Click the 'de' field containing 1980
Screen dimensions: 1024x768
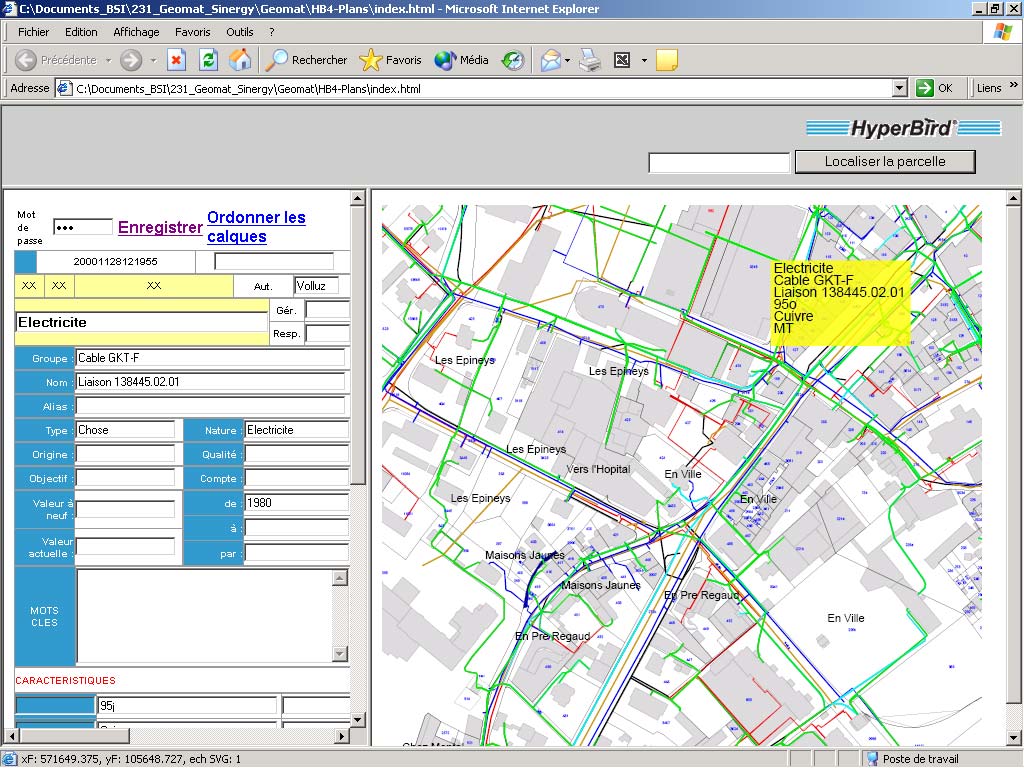click(296, 503)
